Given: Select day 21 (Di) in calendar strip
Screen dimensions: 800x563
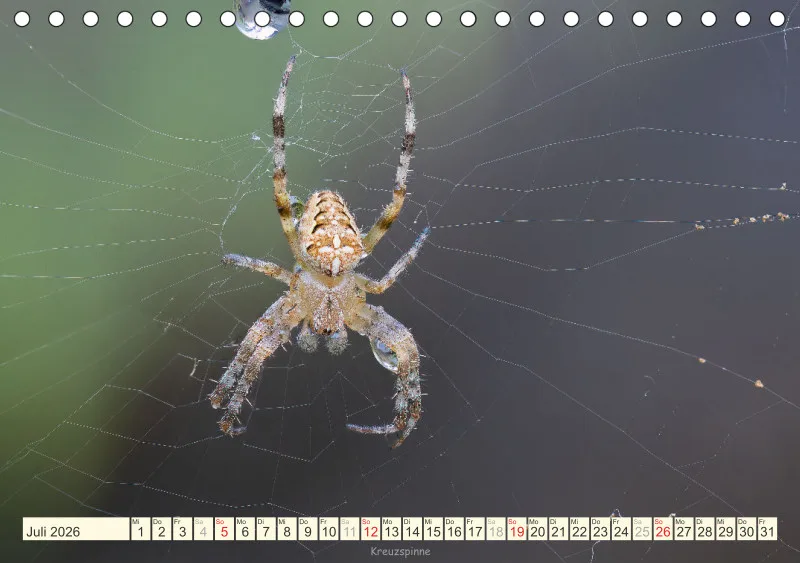Looking at the screenshot, I should (559, 529).
